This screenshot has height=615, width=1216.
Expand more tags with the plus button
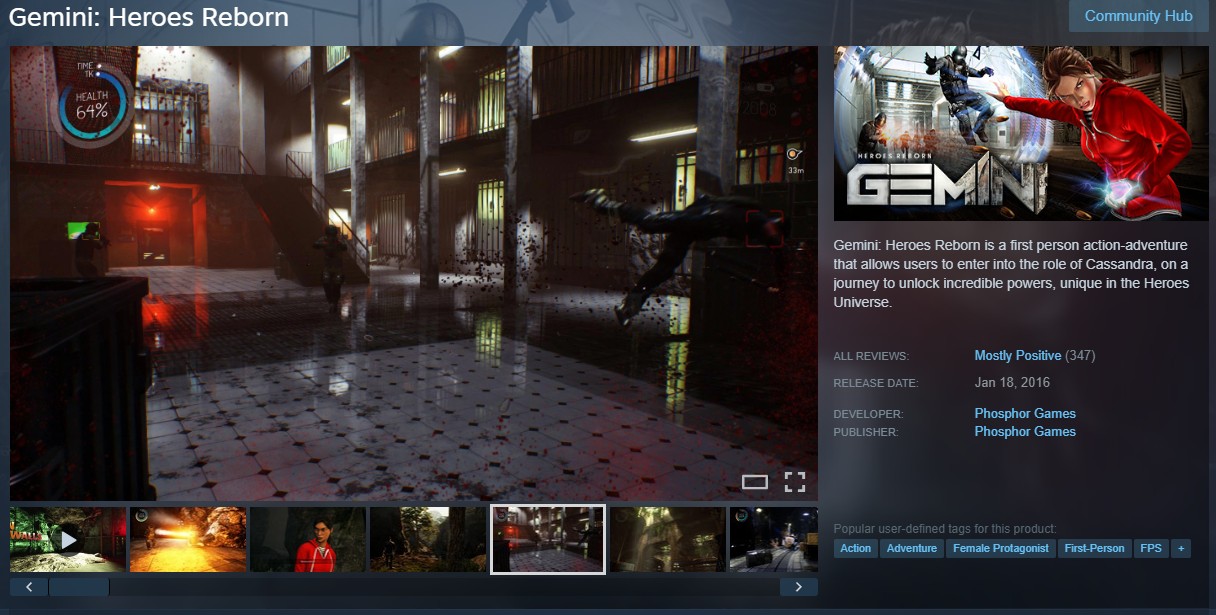(x=1181, y=548)
